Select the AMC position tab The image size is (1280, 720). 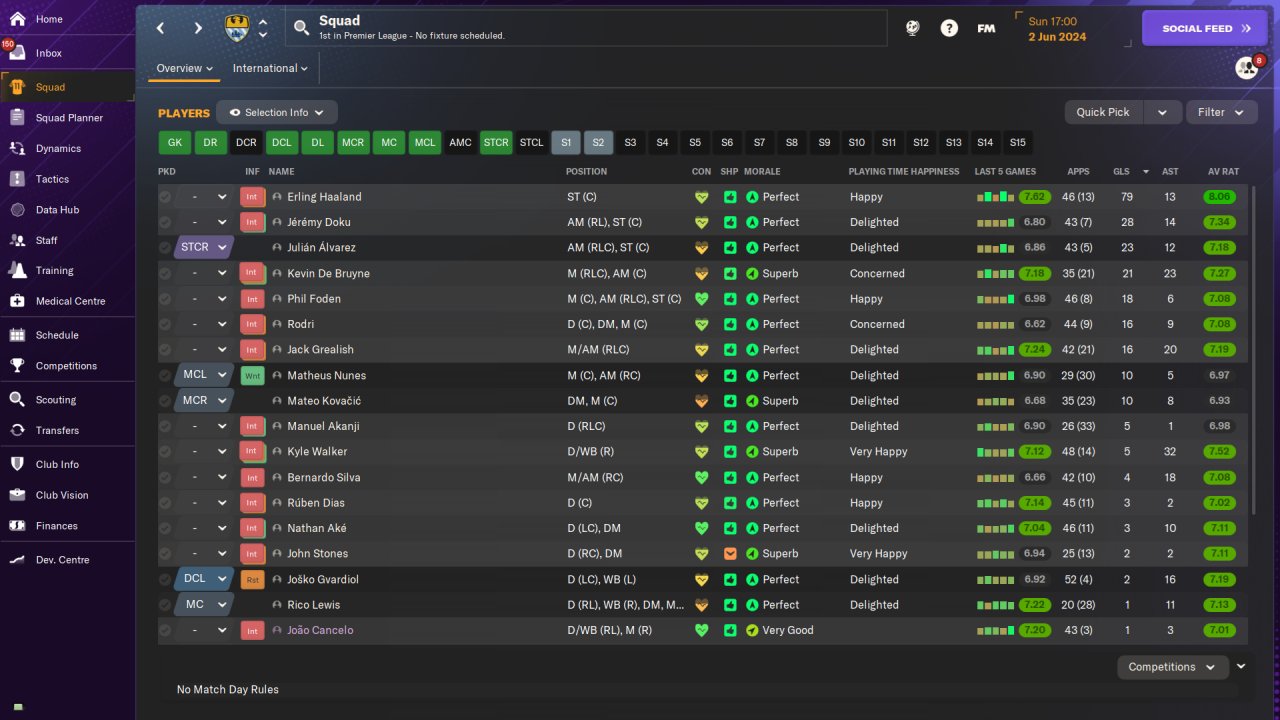pos(460,143)
